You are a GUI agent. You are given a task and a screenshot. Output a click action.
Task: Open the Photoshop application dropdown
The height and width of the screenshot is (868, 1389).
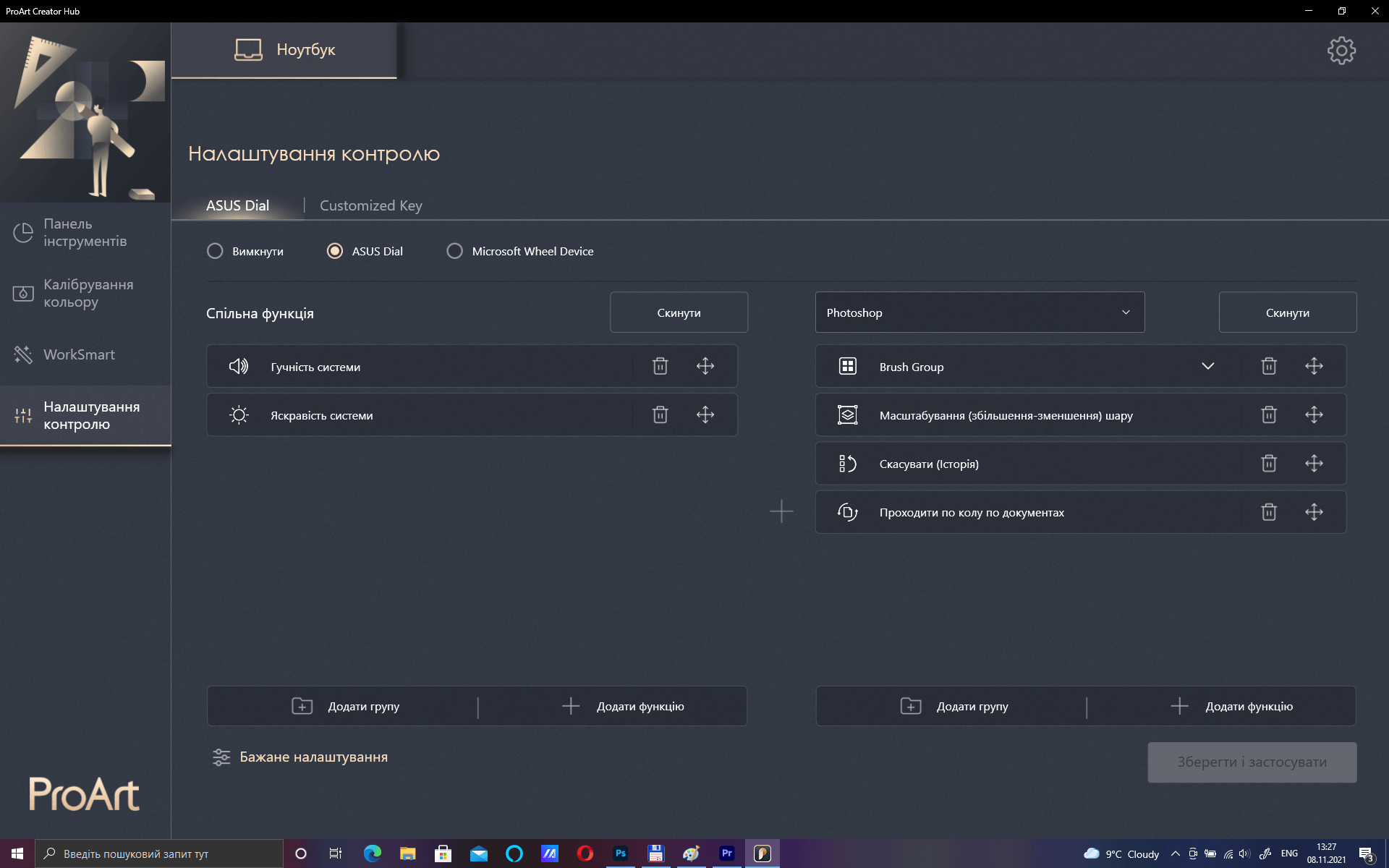click(x=980, y=312)
